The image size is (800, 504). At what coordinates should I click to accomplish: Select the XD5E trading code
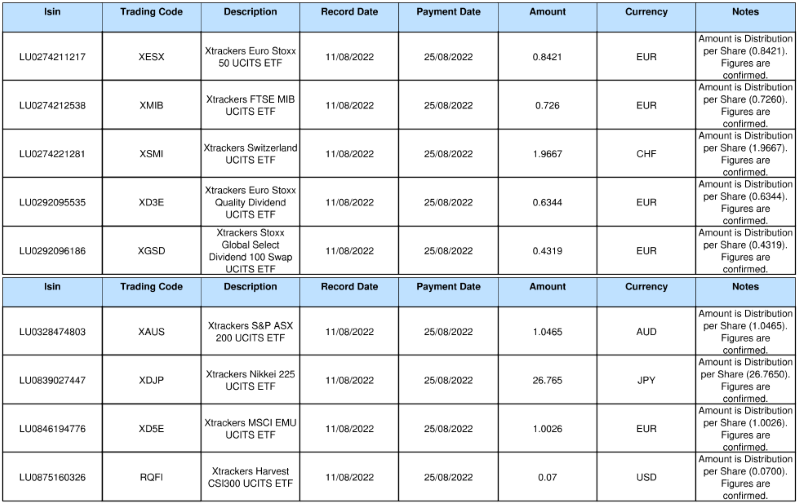(x=152, y=429)
